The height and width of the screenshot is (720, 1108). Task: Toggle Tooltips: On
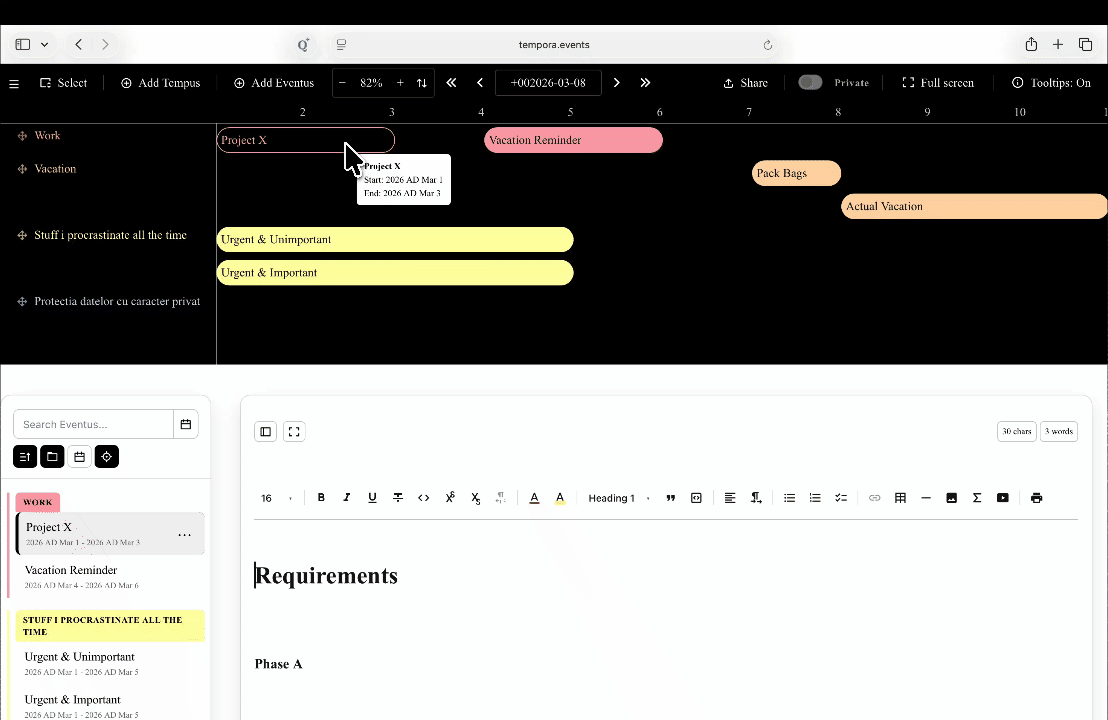click(1051, 83)
